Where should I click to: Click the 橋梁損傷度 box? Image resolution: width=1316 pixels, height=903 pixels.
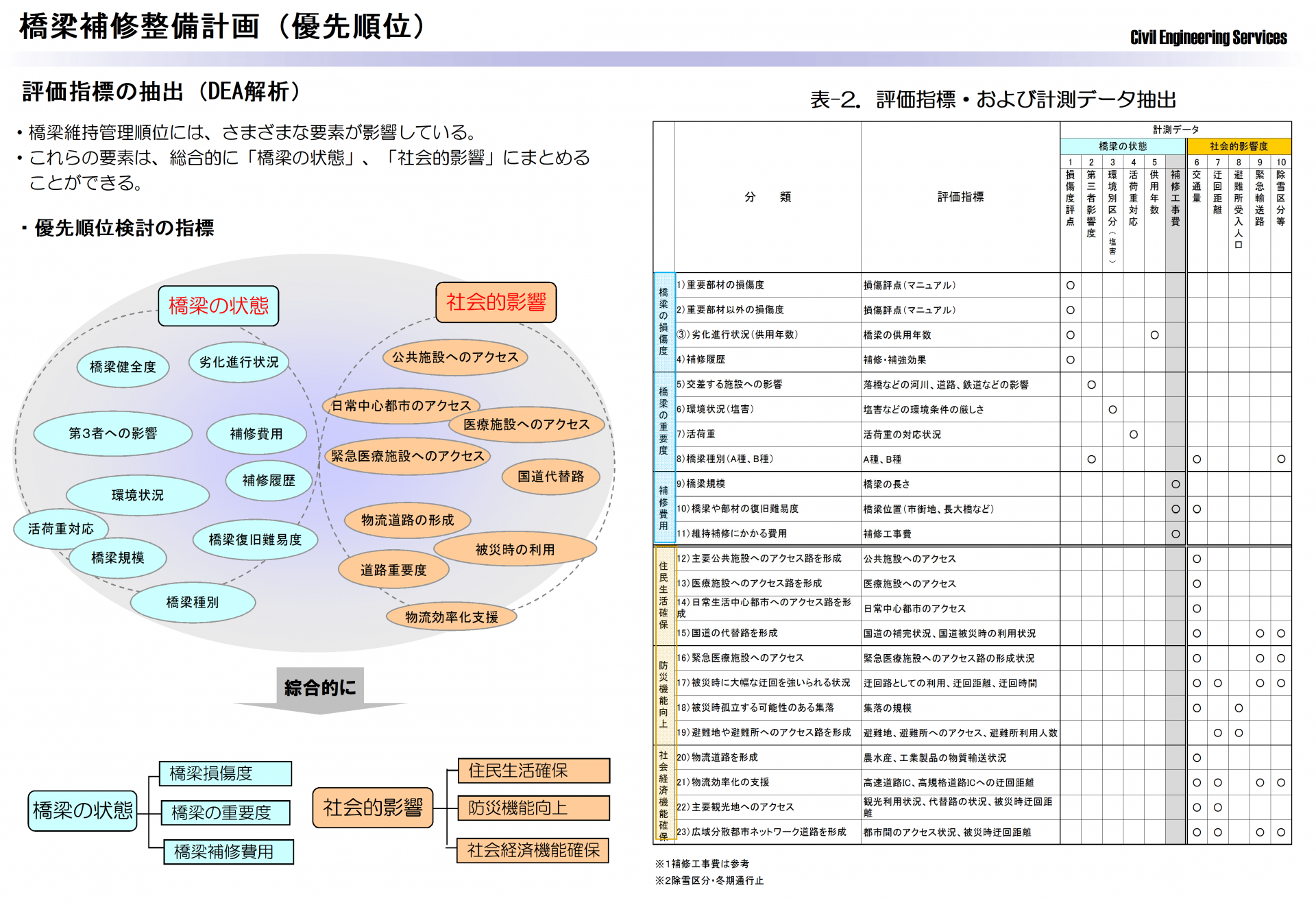coord(225,773)
